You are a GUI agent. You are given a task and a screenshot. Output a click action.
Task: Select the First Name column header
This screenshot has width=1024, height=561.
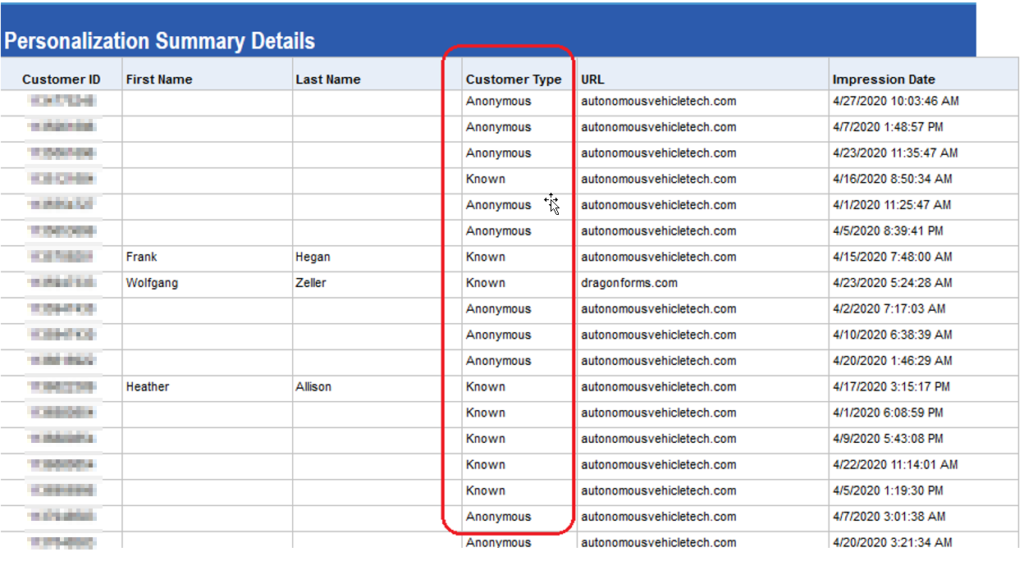pos(159,79)
